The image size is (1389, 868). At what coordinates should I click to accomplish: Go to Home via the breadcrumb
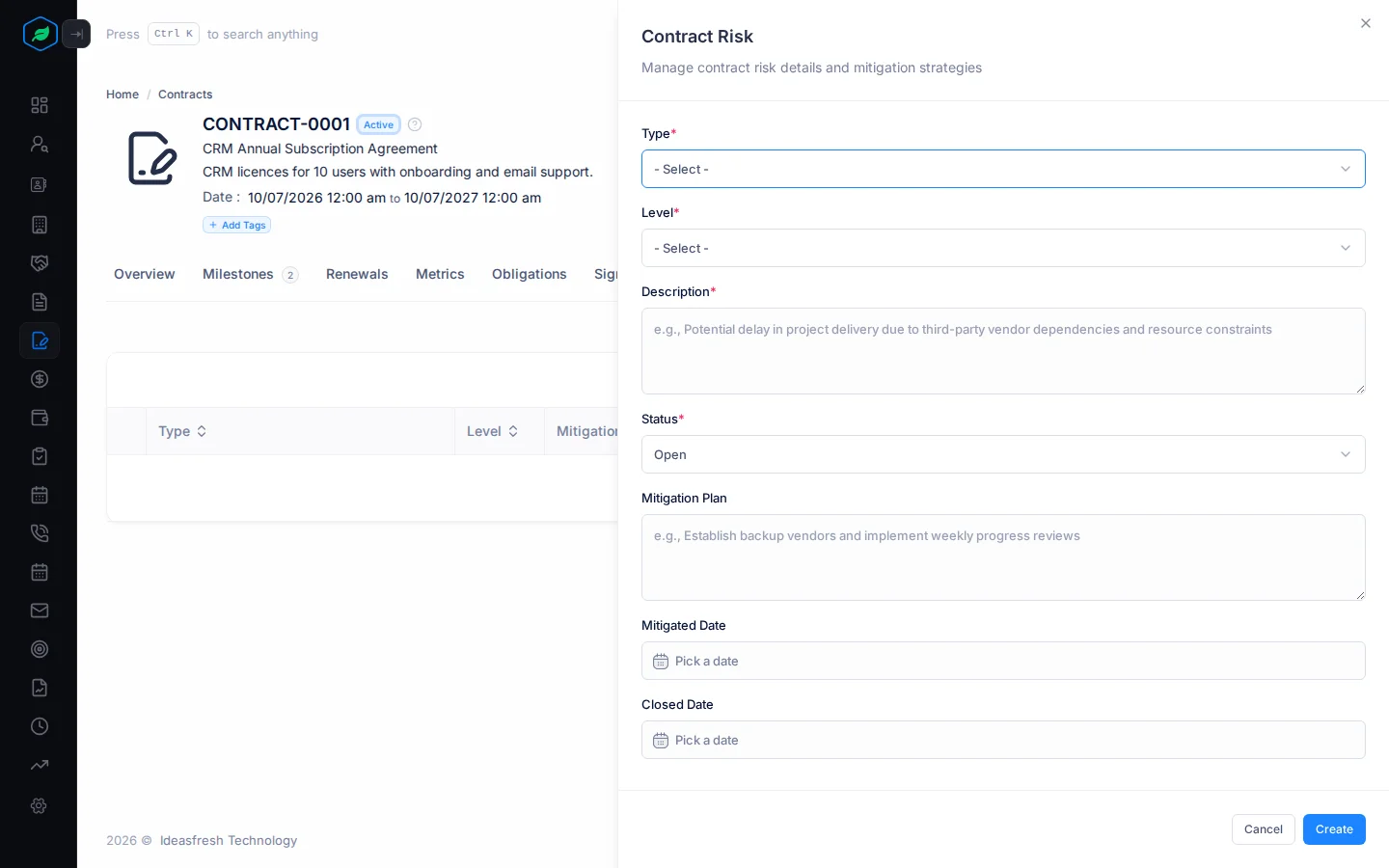click(123, 95)
